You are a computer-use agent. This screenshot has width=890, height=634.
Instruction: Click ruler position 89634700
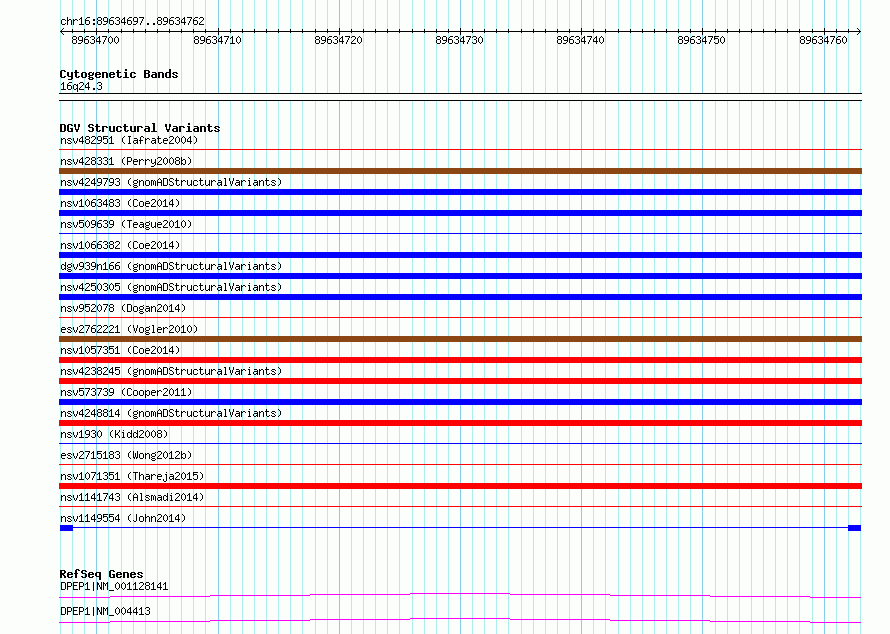coord(95,40)
